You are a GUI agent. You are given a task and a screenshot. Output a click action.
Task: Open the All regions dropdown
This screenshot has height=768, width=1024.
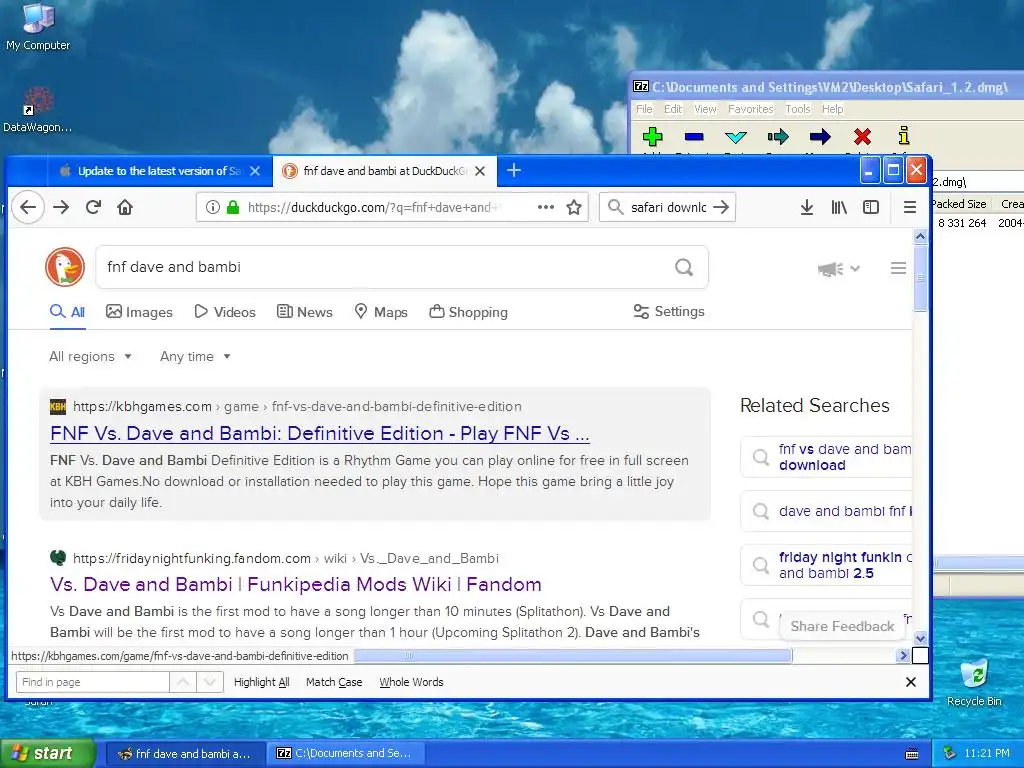coord(90,357)
